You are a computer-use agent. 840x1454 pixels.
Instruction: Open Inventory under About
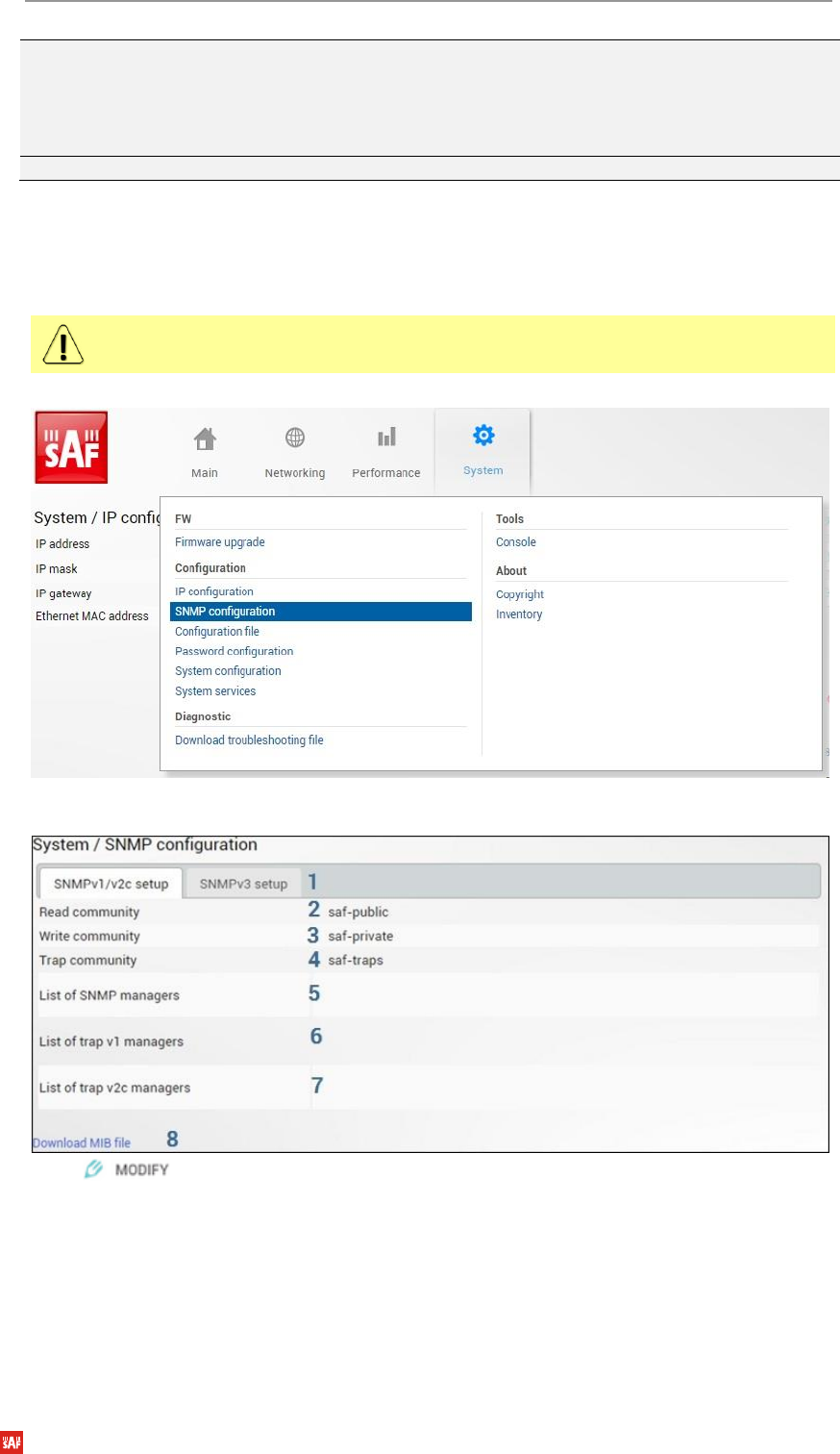pyautogui.click(x=519, y=614)
